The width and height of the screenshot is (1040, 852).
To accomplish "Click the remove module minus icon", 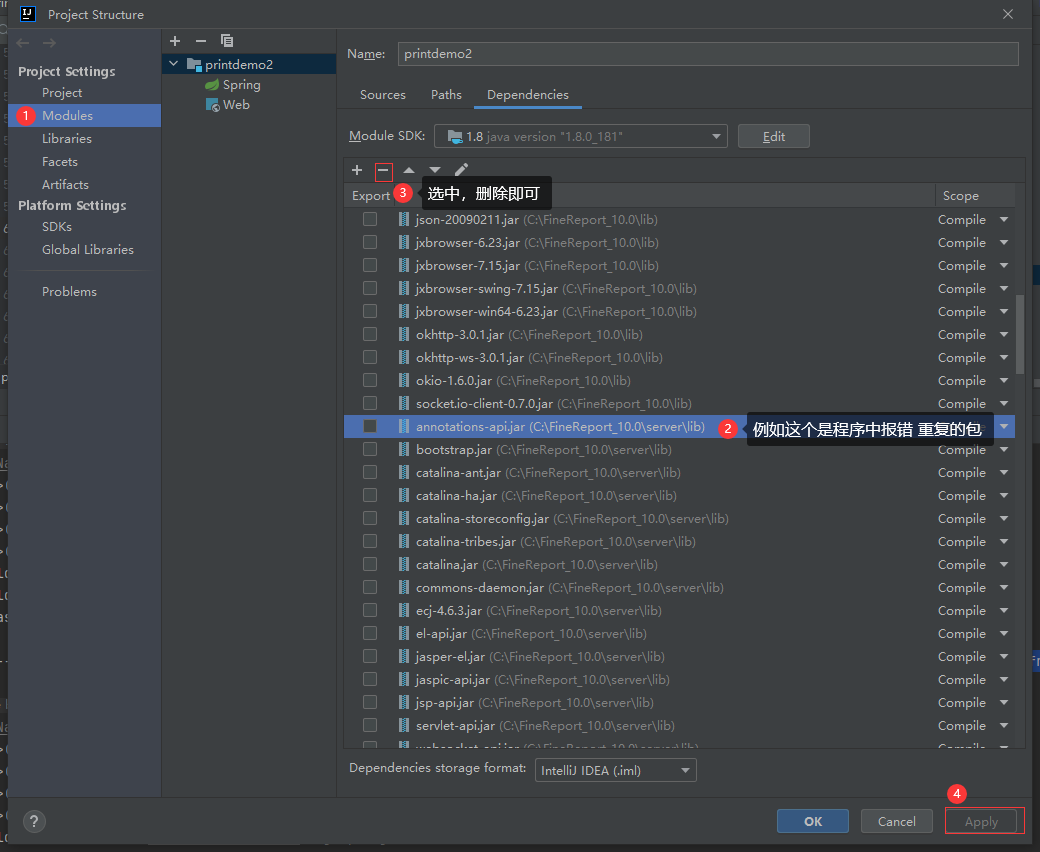I will click(x=201, y=41).
